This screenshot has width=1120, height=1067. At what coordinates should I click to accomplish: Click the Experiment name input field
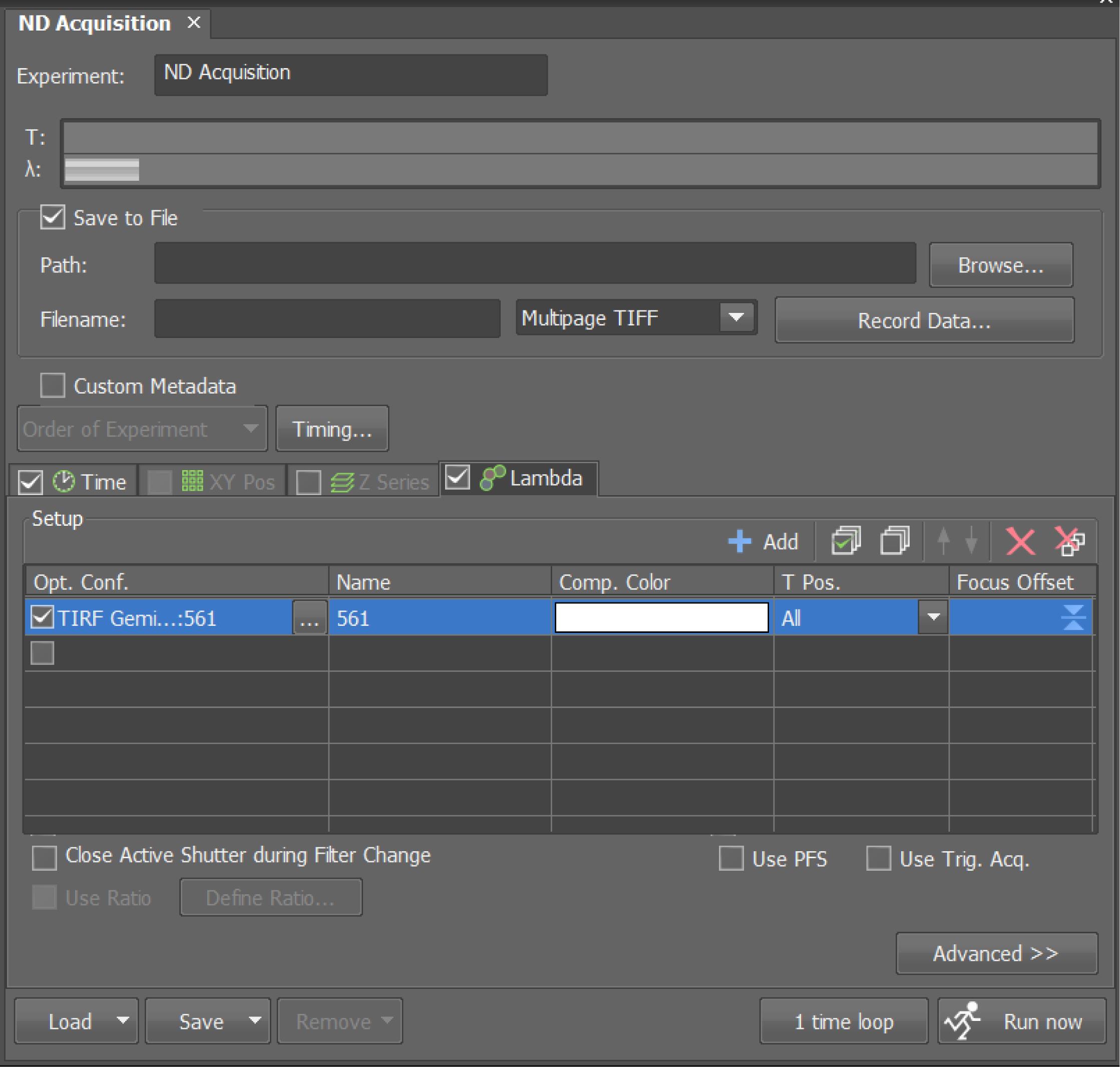(x=351, y=75)
